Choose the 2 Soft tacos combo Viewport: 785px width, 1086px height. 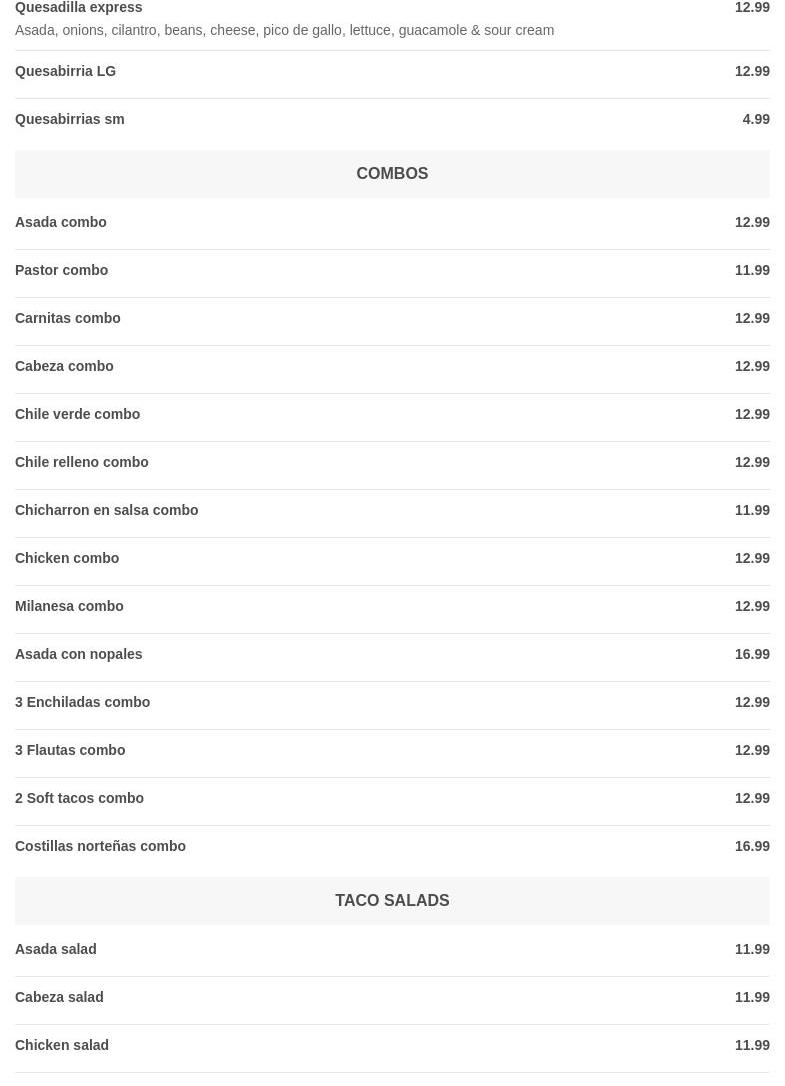(80, 798)
